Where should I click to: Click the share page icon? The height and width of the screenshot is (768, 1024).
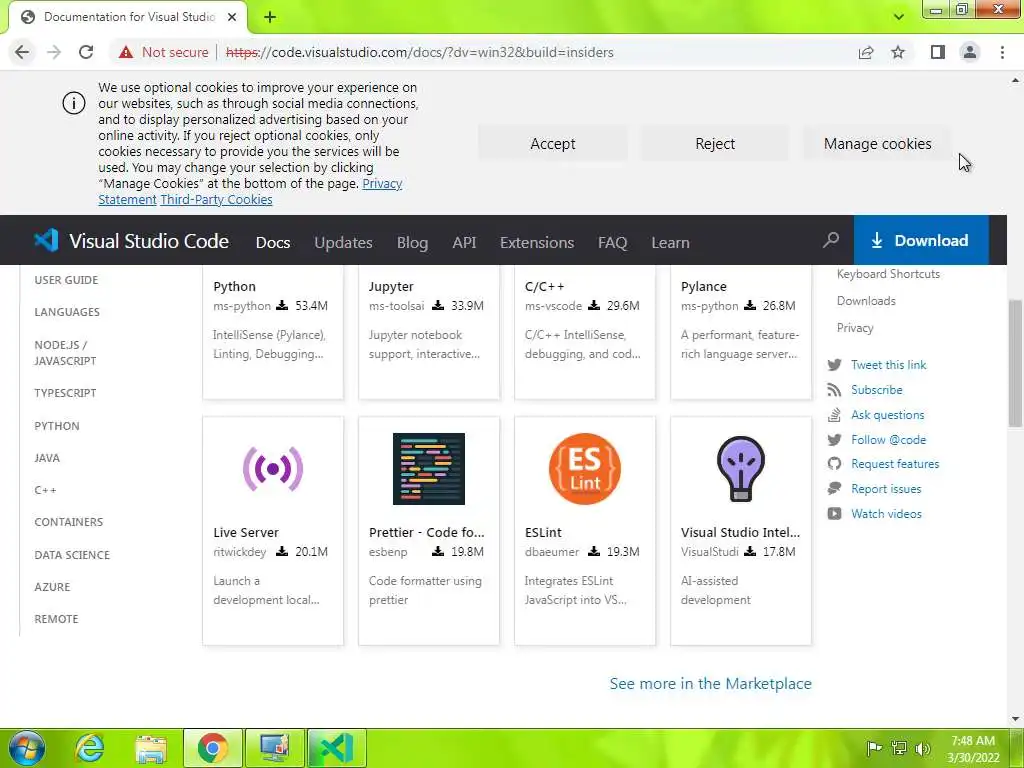[x=866, y=52]
